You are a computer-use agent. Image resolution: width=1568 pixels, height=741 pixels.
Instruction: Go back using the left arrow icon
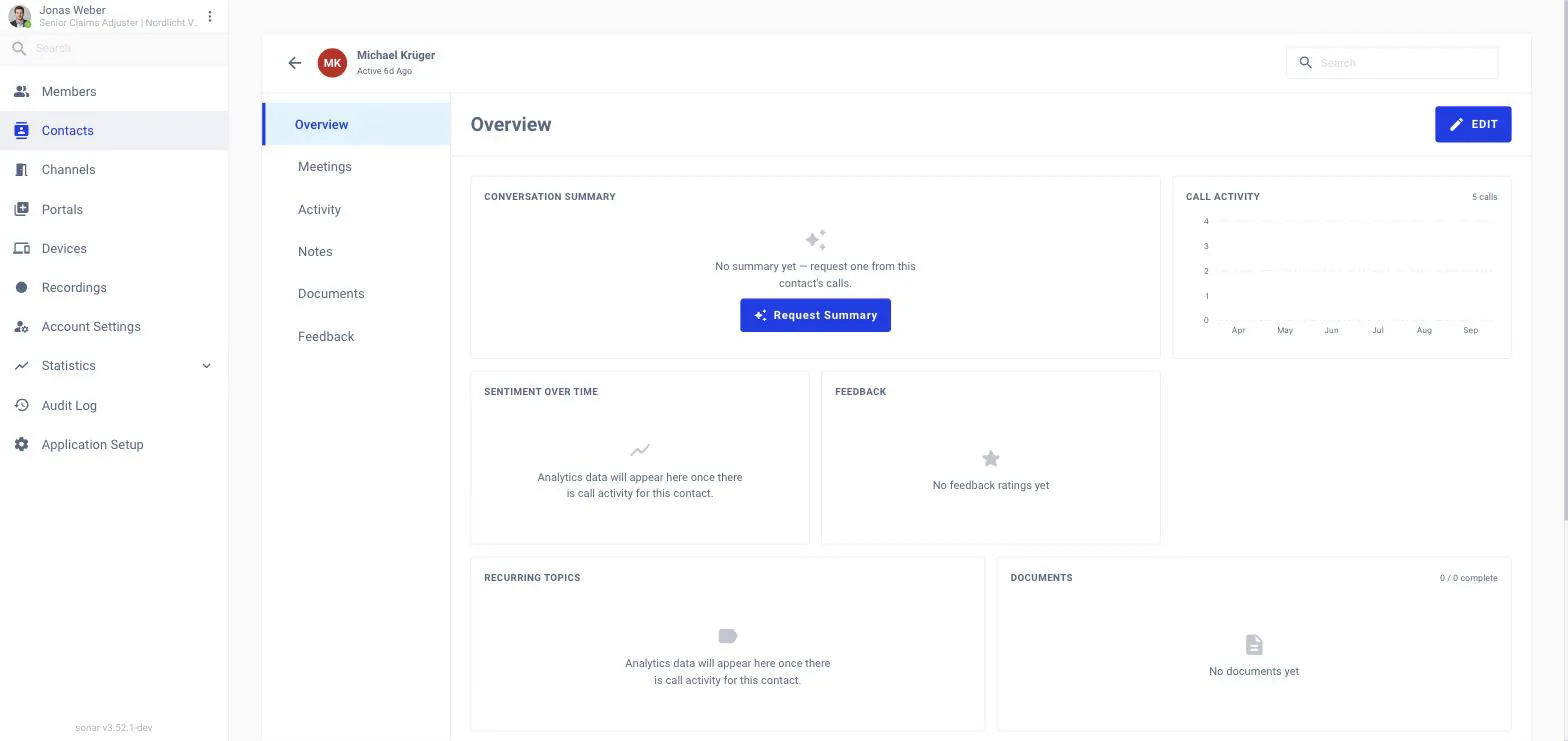click(294, 63)
